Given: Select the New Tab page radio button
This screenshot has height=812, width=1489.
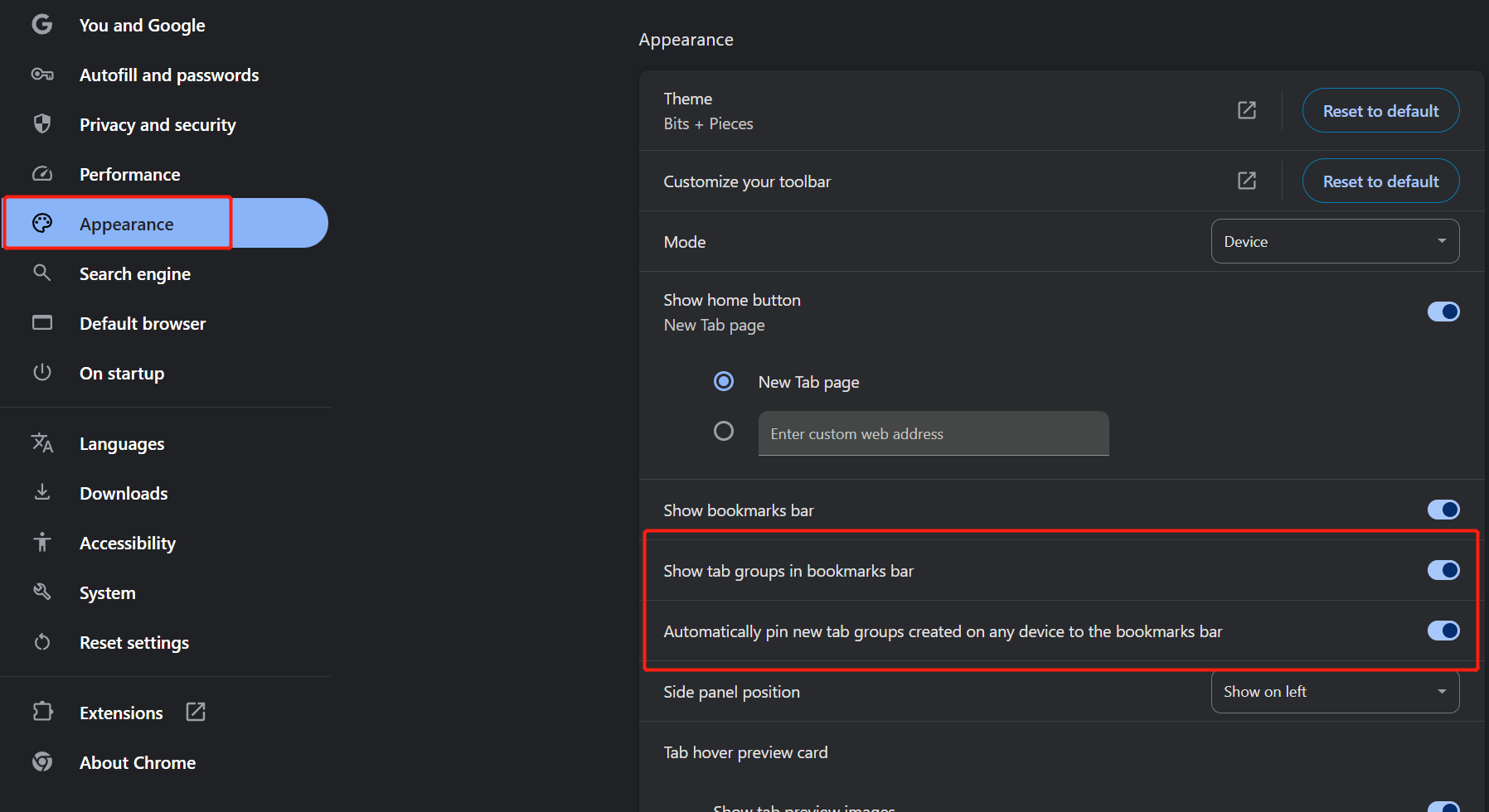Looking at the screenshot, I should 724,381.
